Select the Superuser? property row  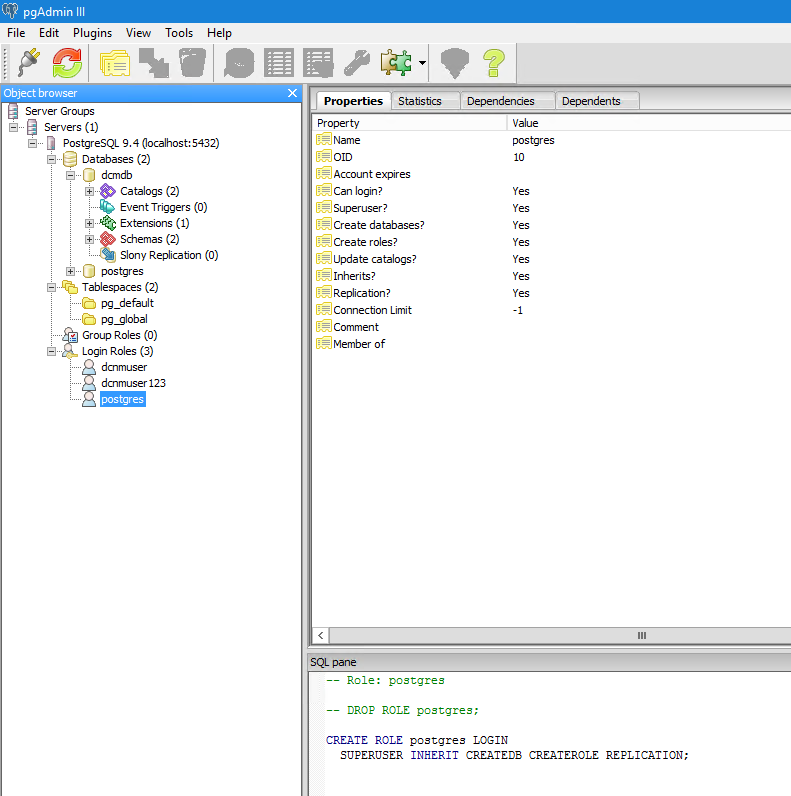[552, 208]
